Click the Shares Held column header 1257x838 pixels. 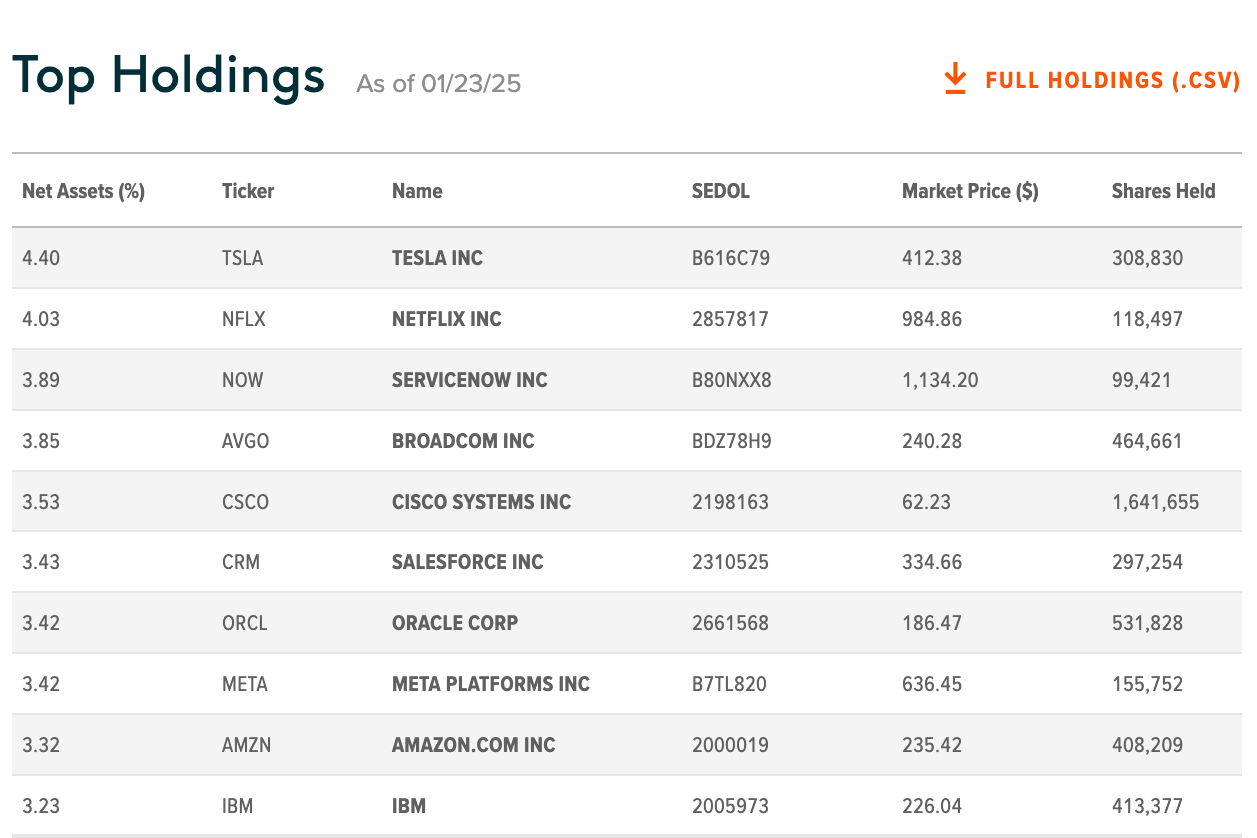pos(1163,191)
